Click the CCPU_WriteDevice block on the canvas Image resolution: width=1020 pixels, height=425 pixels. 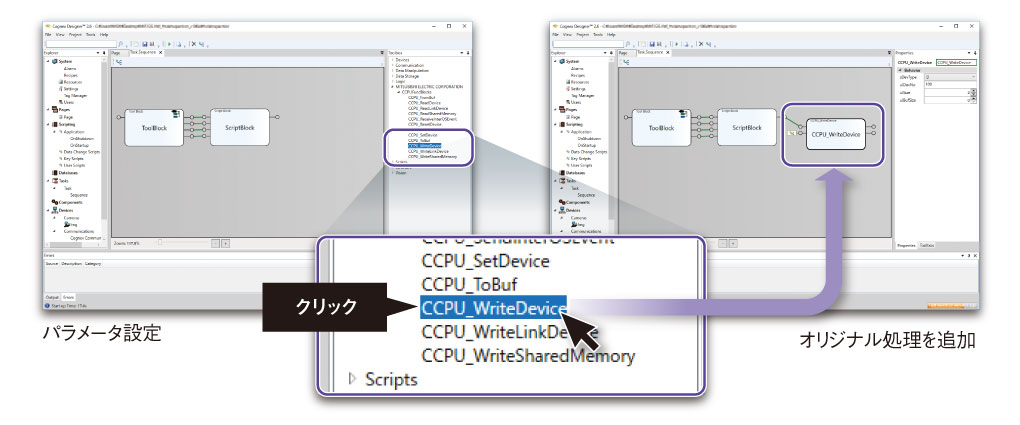tap(835, 133)
